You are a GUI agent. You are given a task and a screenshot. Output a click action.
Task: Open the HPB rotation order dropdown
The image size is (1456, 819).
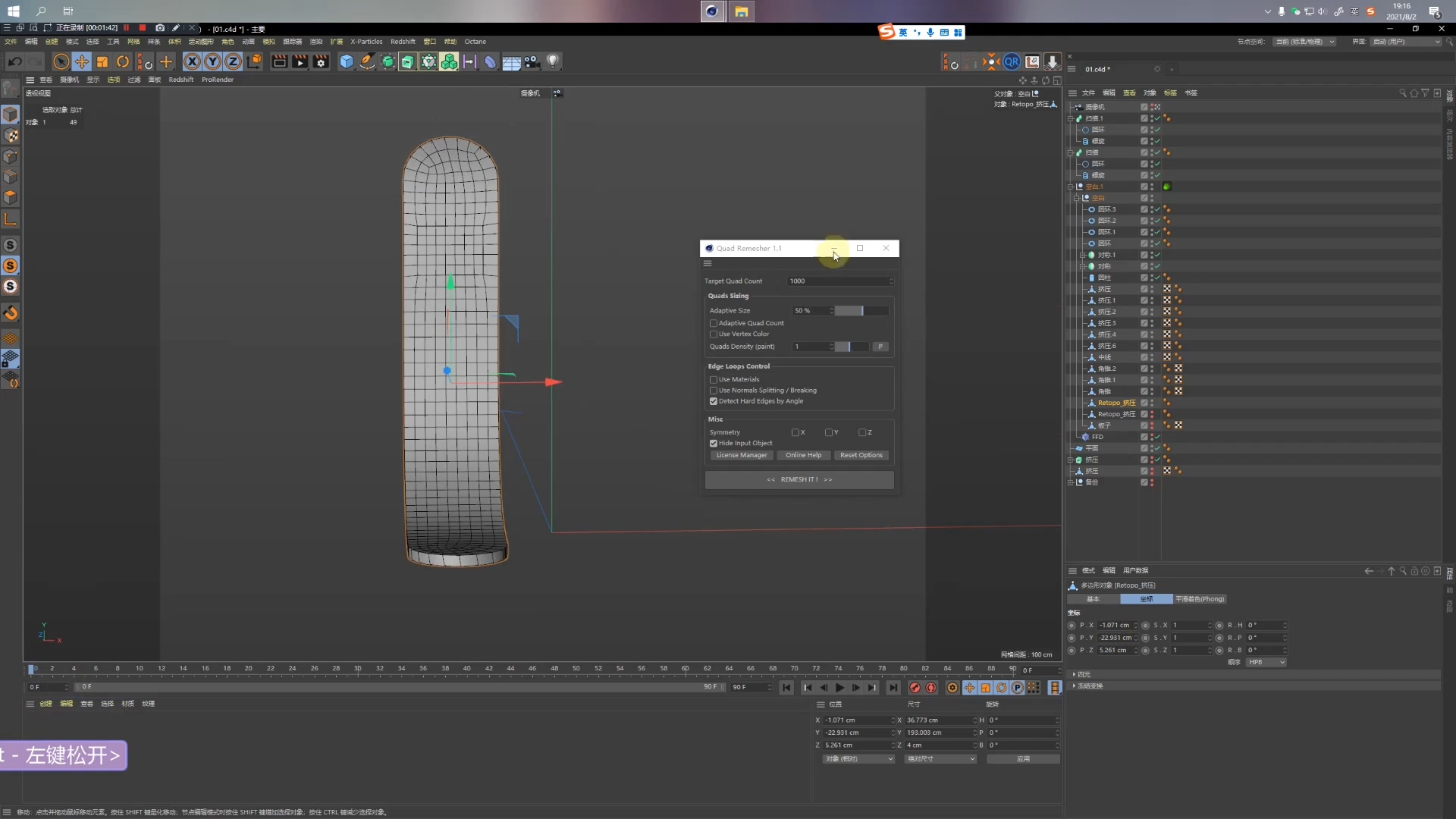pyautogui.click(x=1266, y=662)
